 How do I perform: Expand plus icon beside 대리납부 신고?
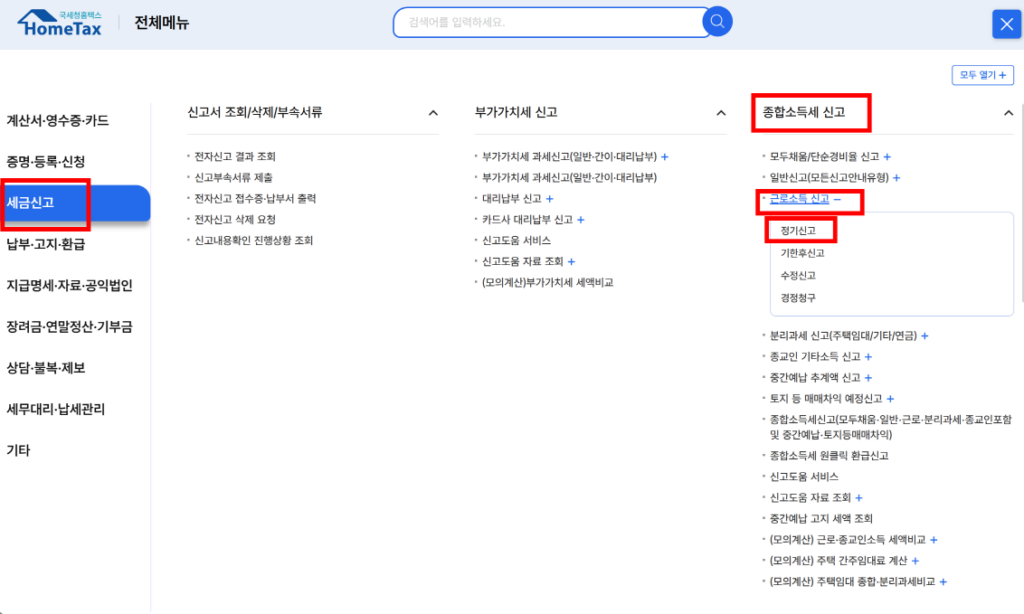tap(550, 199)
